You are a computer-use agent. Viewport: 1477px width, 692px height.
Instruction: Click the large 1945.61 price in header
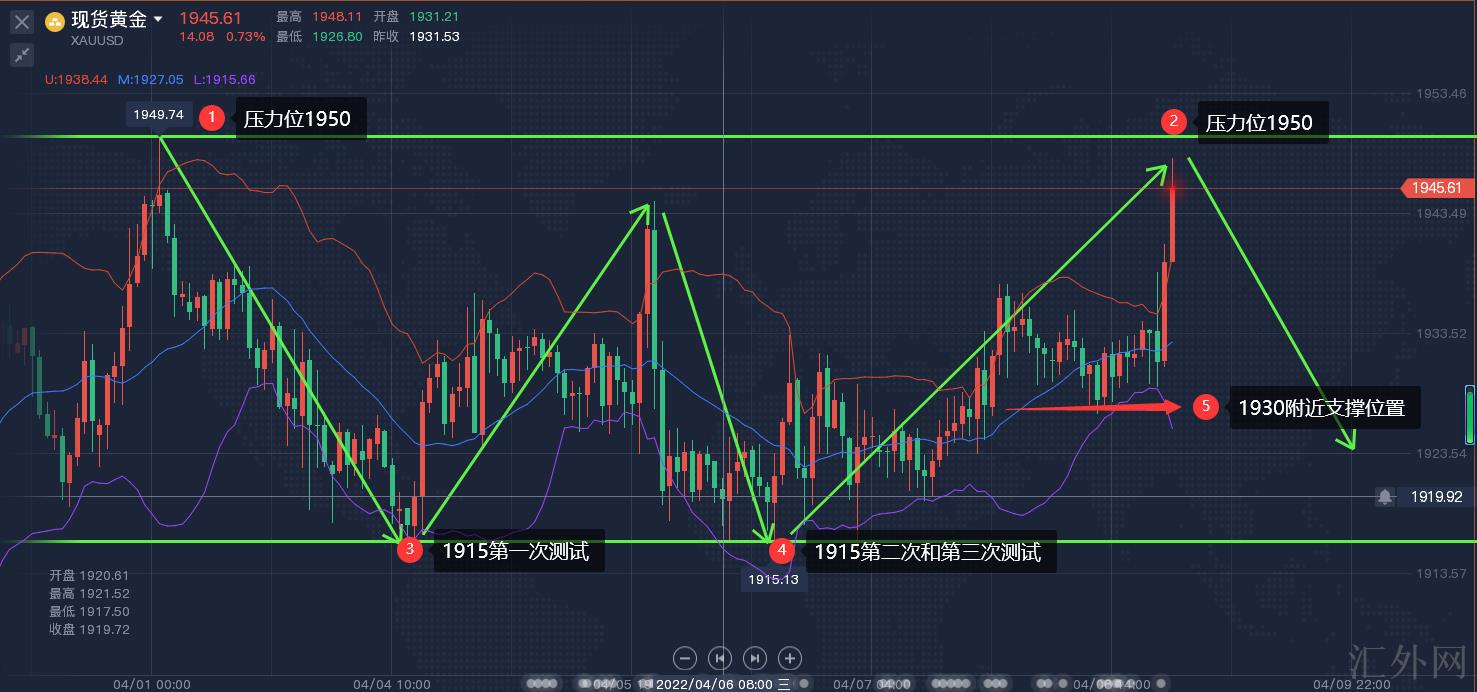click(x=211, y=18)
